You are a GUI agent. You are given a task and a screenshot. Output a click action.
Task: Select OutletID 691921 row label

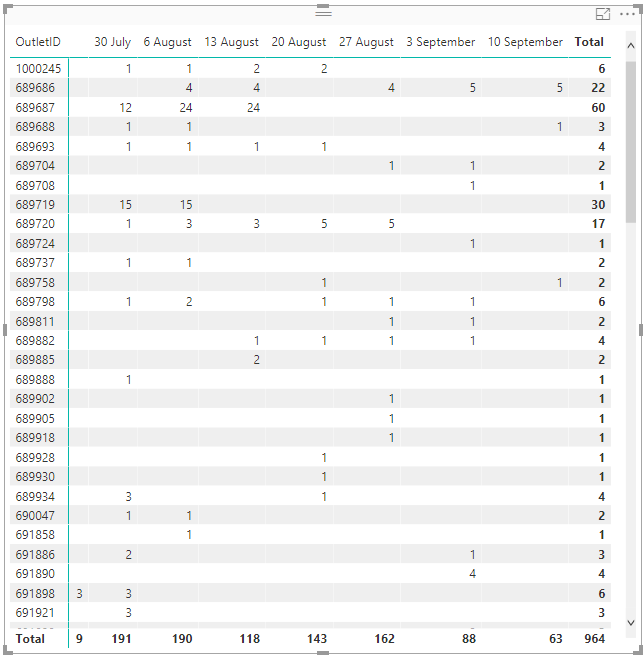click(35, 613)
